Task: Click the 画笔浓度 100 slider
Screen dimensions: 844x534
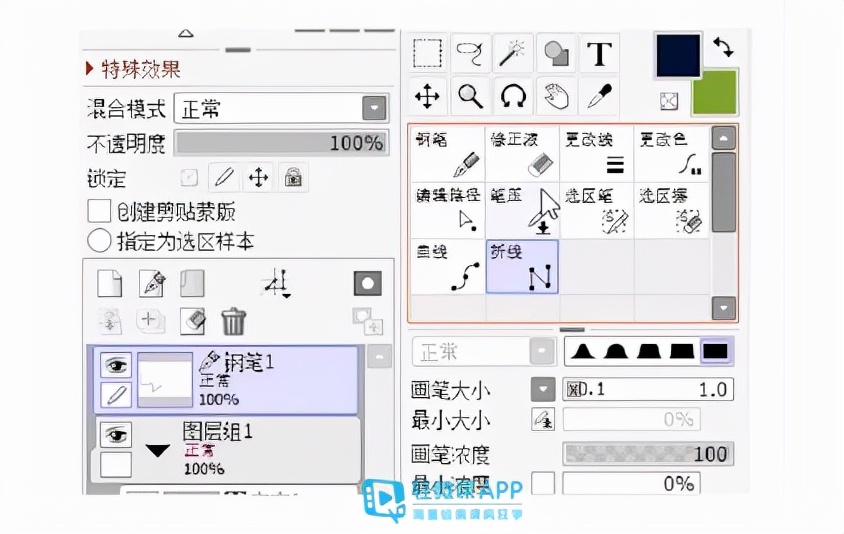Action: pyautogui.click(x=648, y=454)
